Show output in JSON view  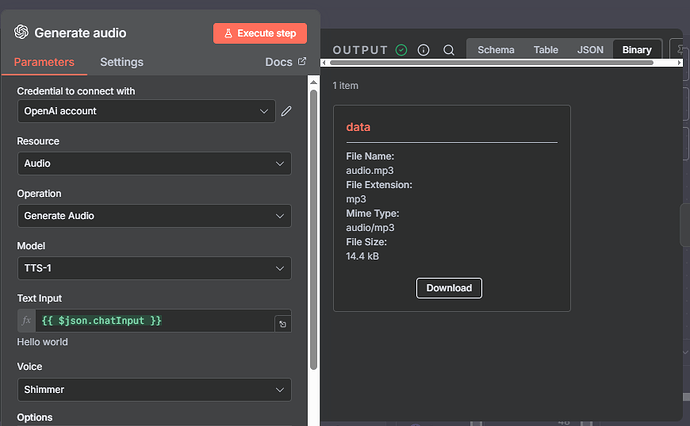tap(590, 50)
